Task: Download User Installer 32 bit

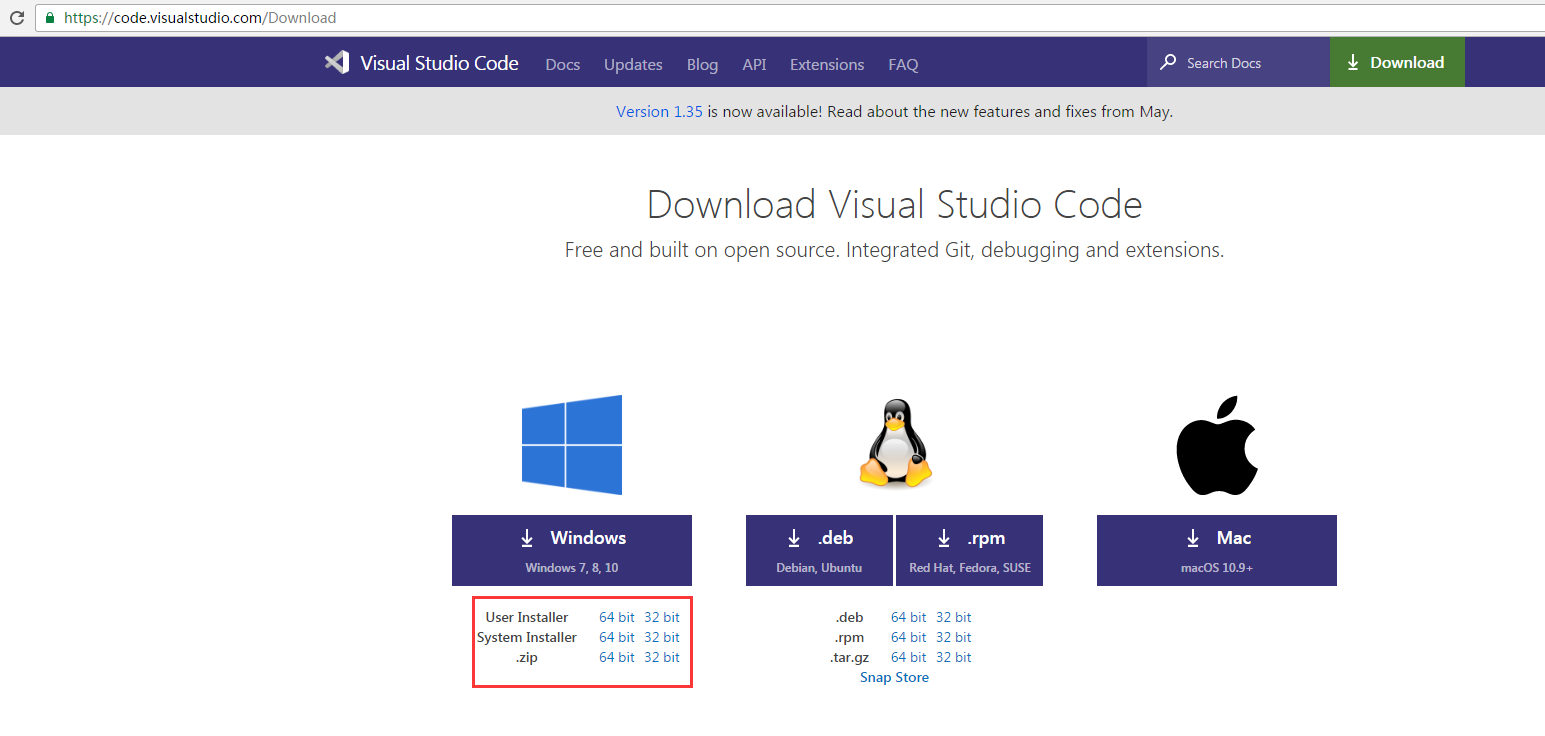Action: coord(662,617)
